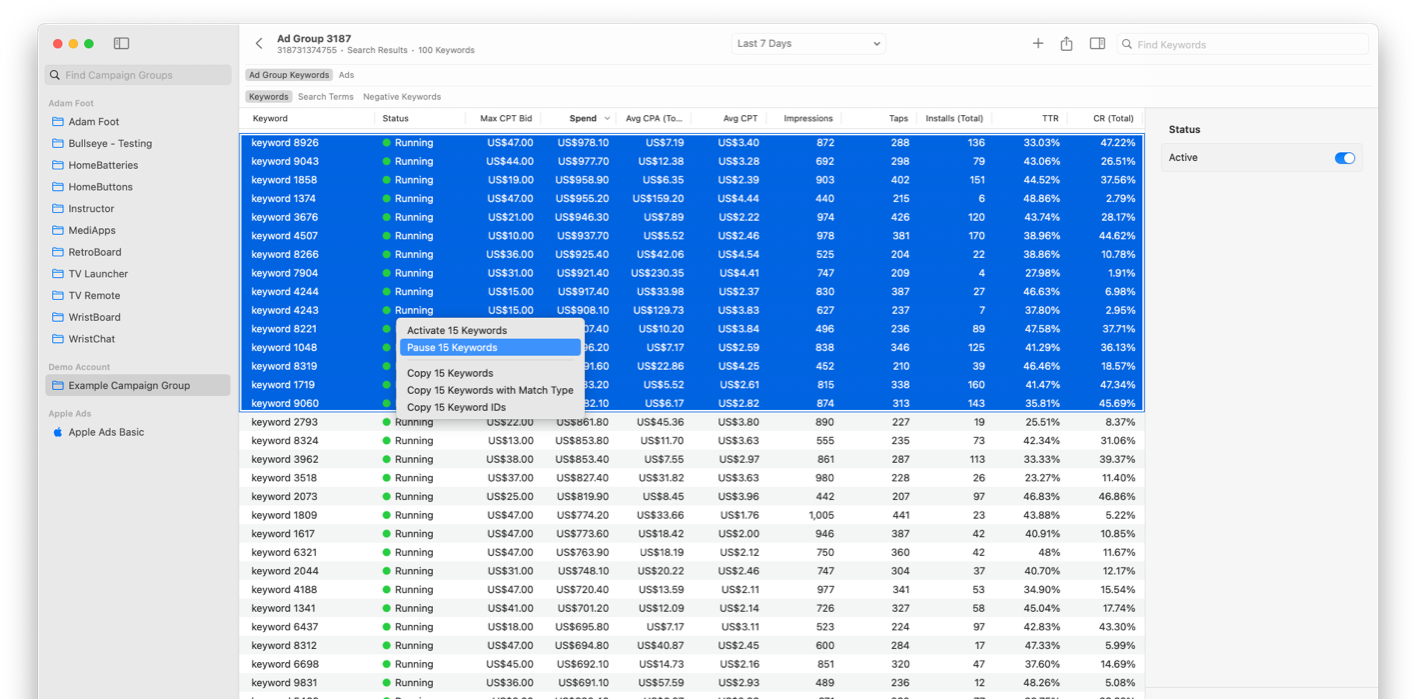Viewport: 1416px width, 699px height.
Task: Go back using the chevron arrow
Action: click(x=259, y=44)
